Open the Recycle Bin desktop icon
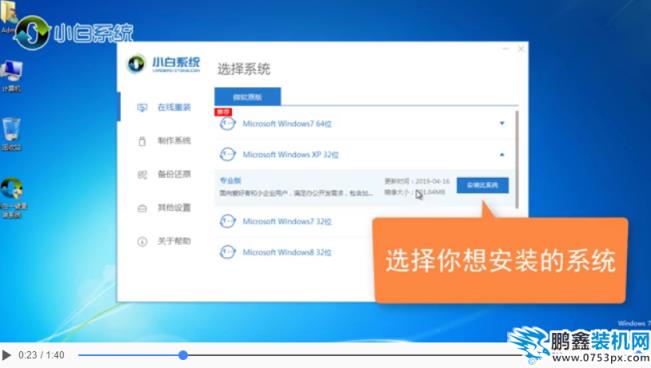 tap(11, 134)
